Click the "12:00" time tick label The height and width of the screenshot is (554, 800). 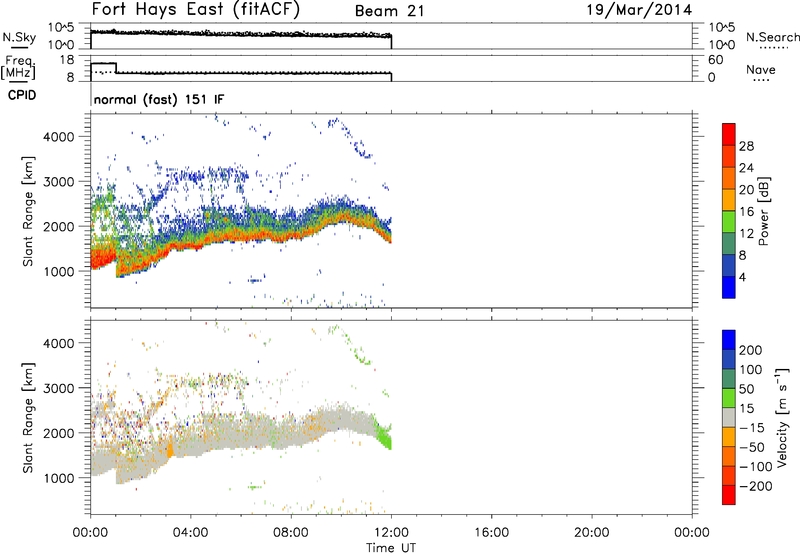click(x=391, y=533)
